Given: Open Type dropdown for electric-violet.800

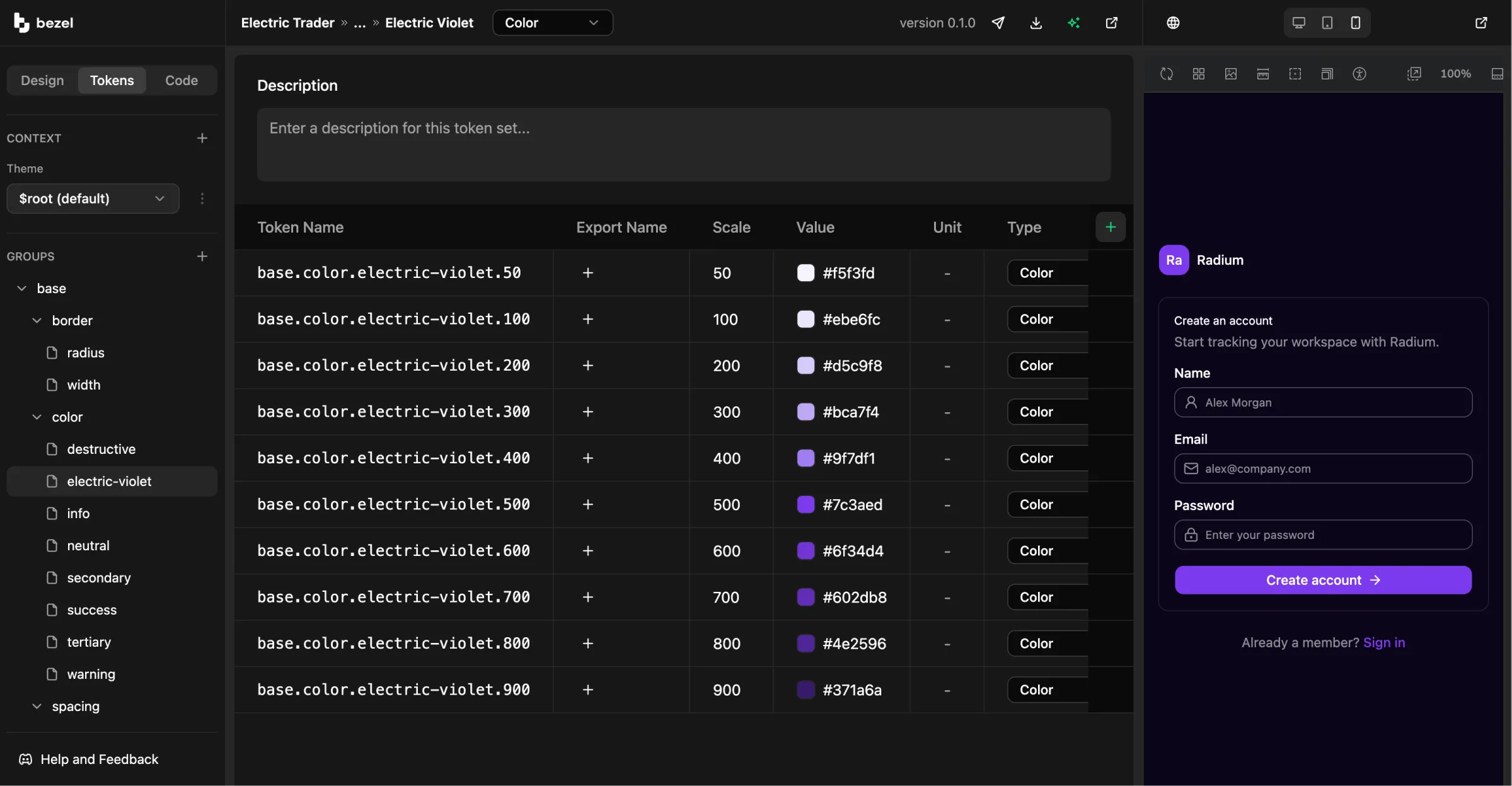Looking at the screenshot, I should pyautogui.click(x=1047, y=643).
